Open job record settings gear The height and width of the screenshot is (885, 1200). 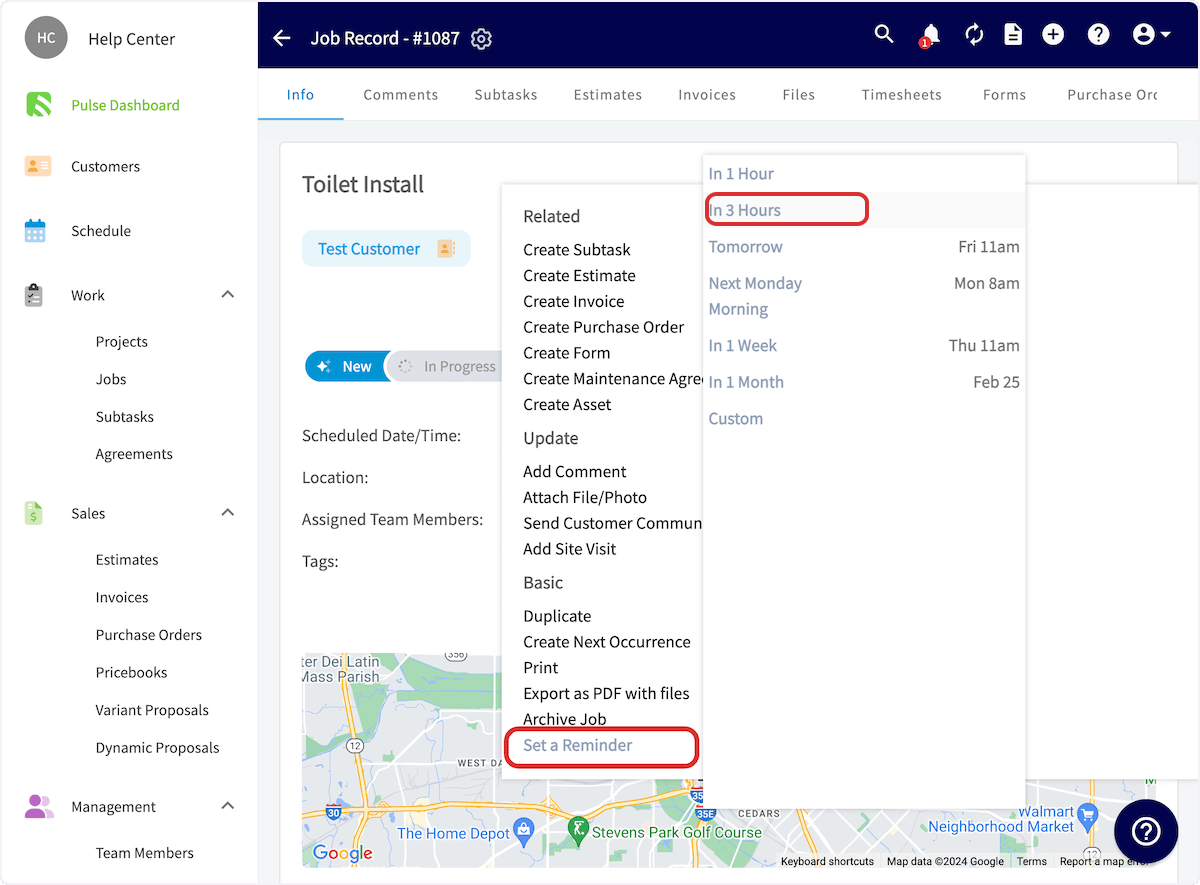click(x=481, y=39)
